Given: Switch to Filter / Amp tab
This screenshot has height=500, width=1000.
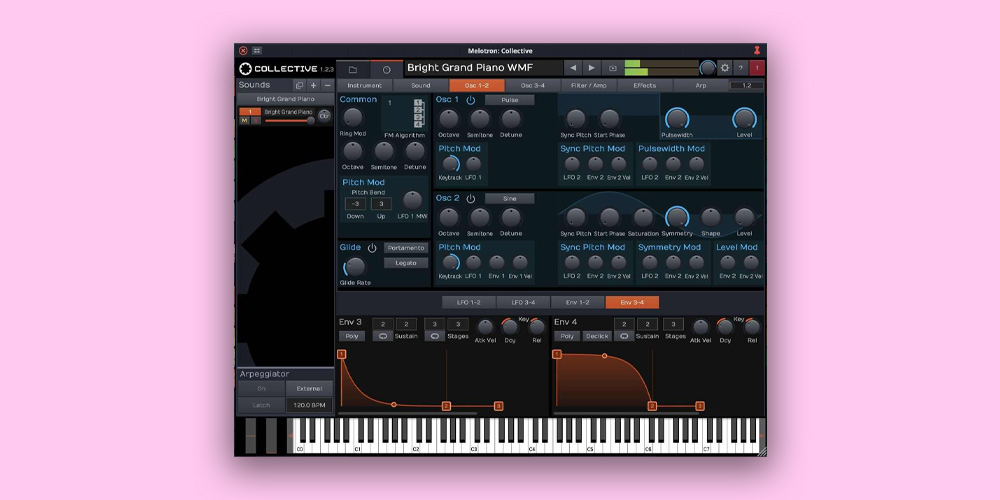Looking at the screenshot, I should 589,85.
